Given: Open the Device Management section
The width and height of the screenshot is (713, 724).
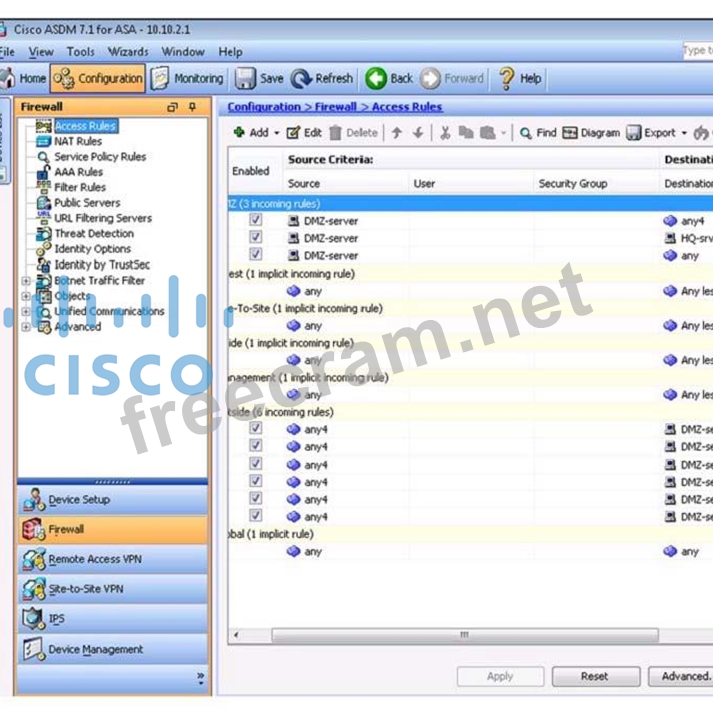Looking at the screenshot, I should click(95, 650).
